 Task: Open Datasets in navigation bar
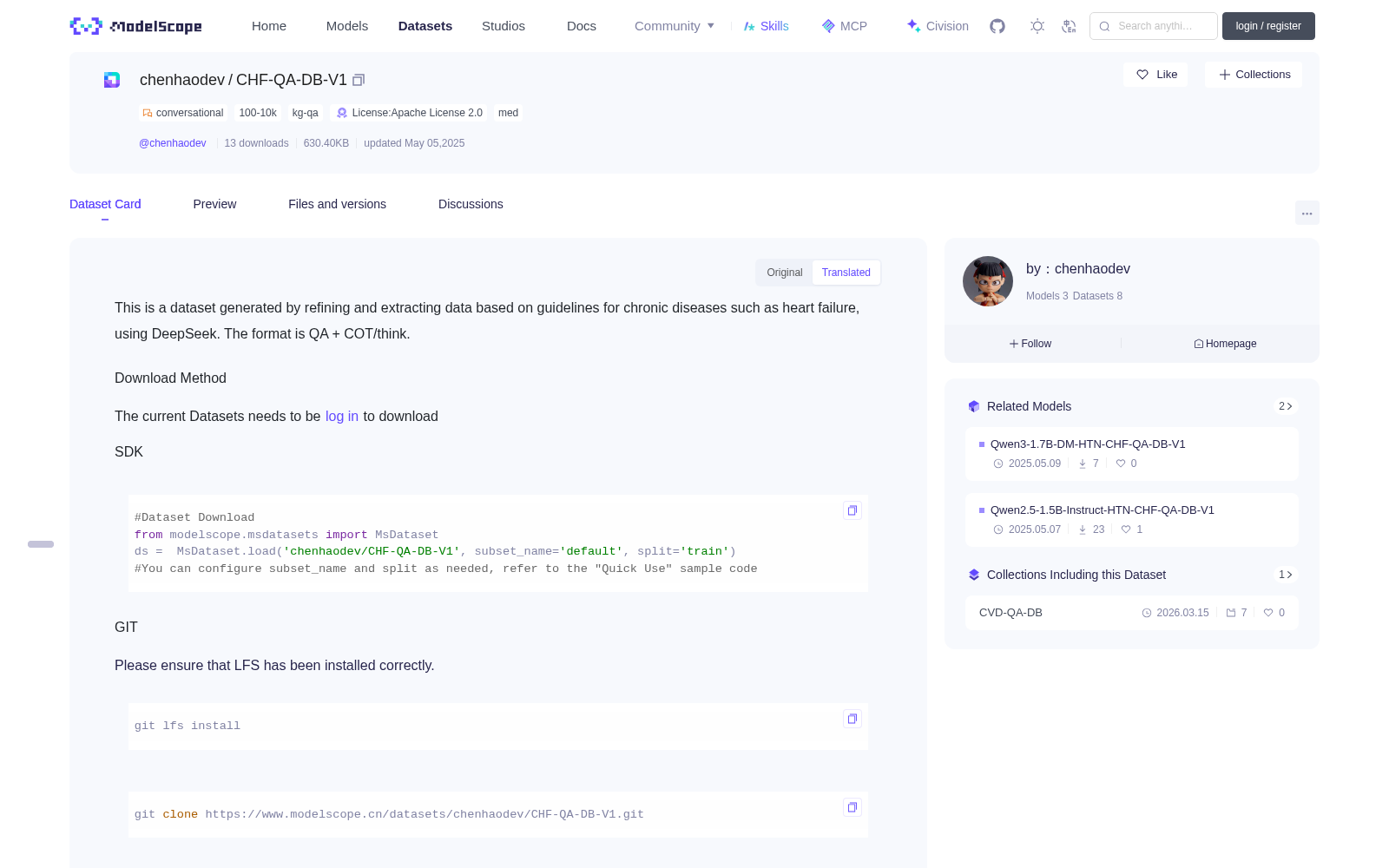425,26
